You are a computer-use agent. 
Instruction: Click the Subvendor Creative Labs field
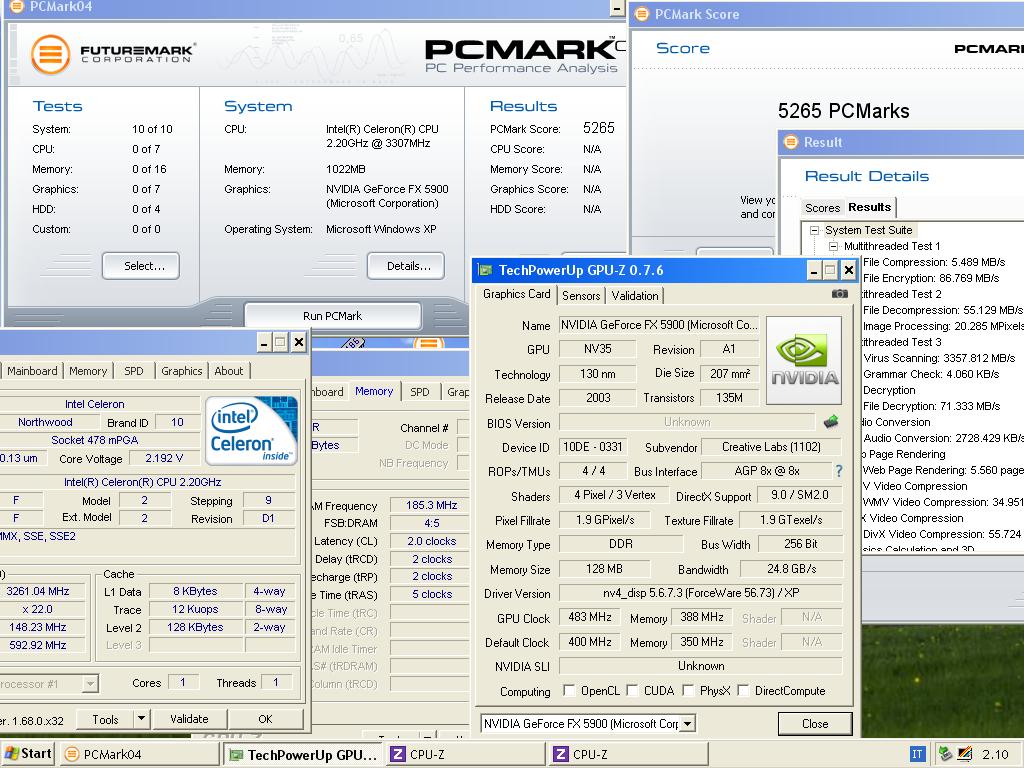[771, 447]
